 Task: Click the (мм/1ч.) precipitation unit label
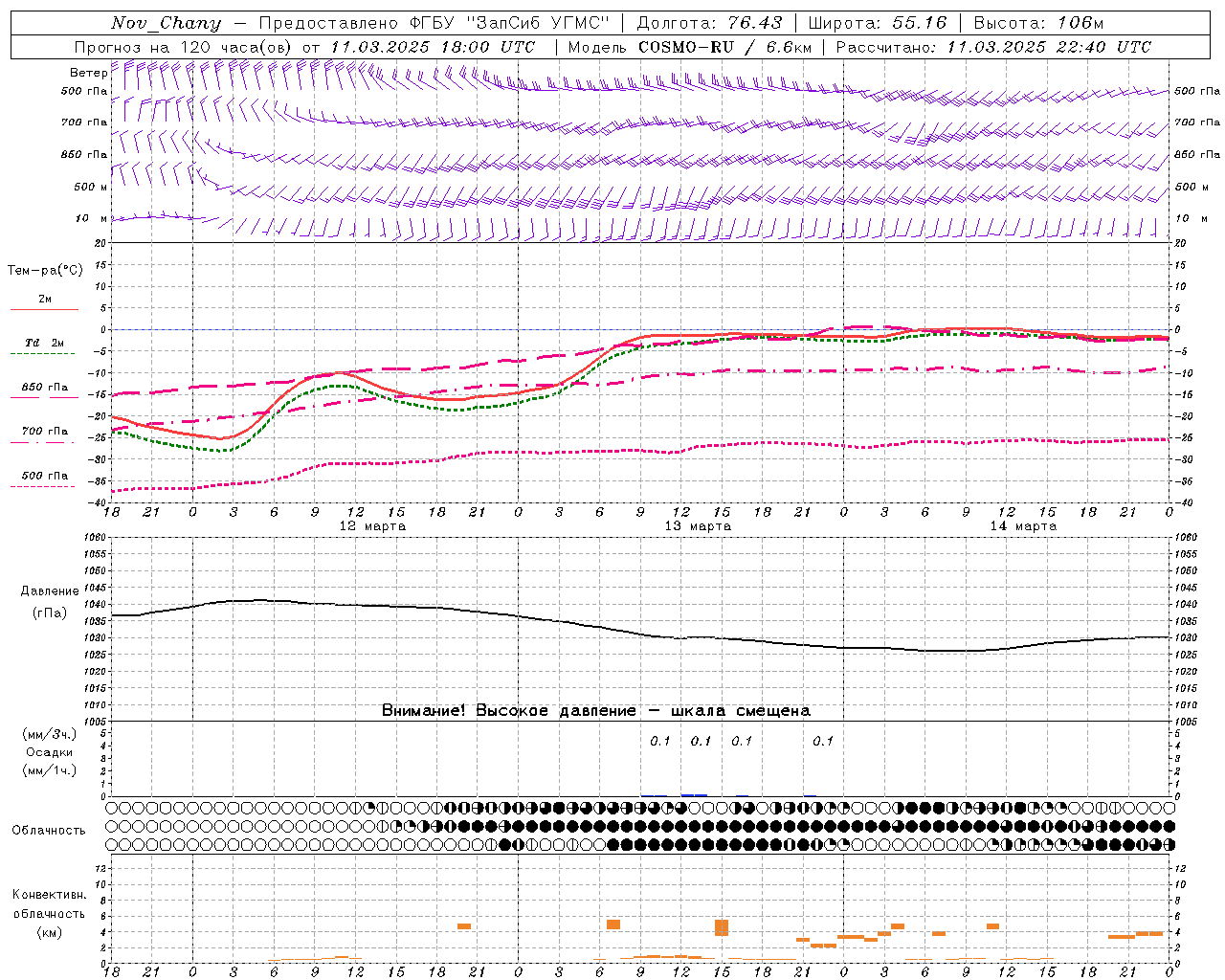pyautogui.click(x=50, y=770)
